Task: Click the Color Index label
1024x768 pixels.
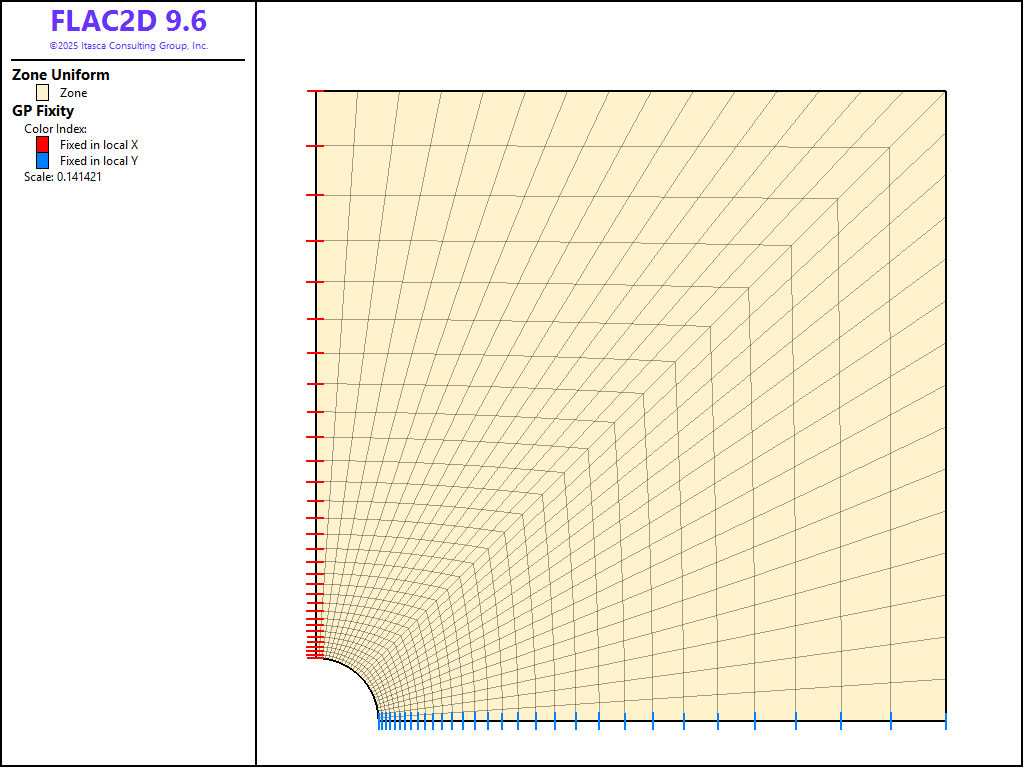Action: [55, 129]
